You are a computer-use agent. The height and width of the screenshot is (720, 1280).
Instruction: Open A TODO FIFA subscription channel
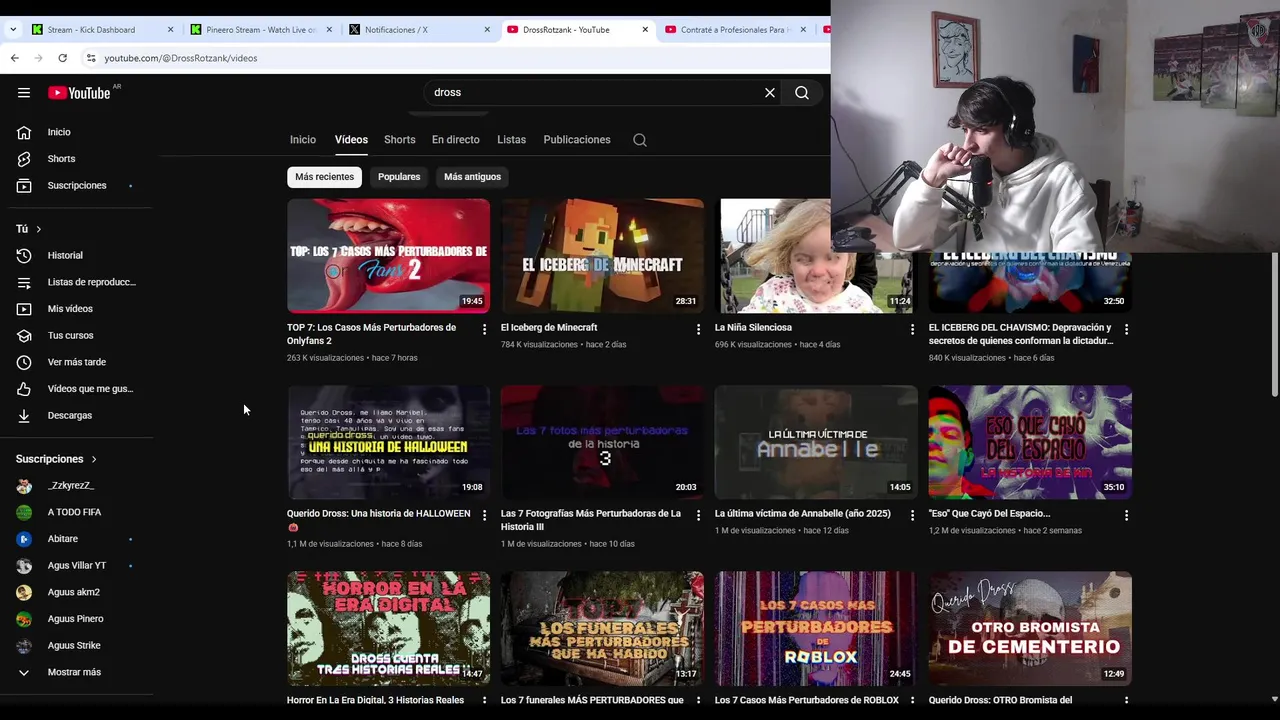pyautogui.click(x=76, y=512)
